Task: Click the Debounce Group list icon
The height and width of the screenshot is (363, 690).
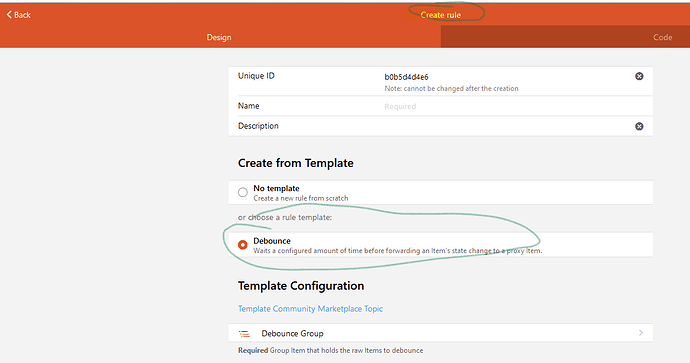Action: click(x=244, y=334)
